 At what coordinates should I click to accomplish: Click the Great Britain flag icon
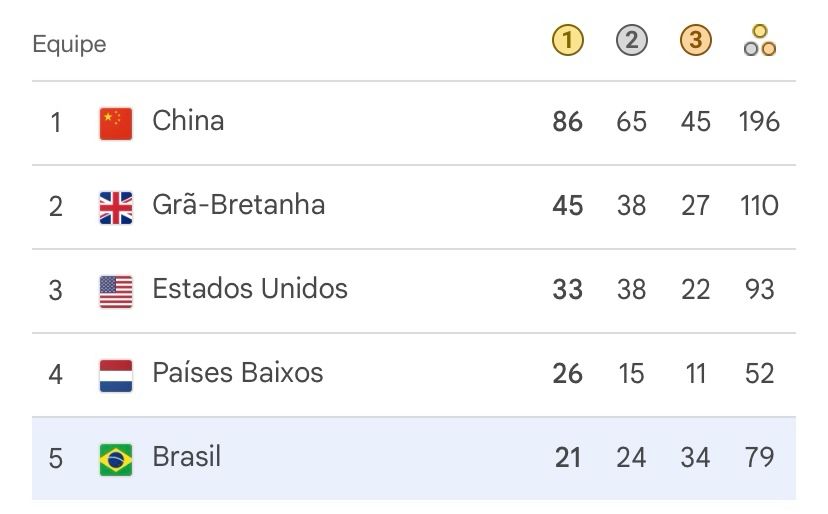pos(116,208)
